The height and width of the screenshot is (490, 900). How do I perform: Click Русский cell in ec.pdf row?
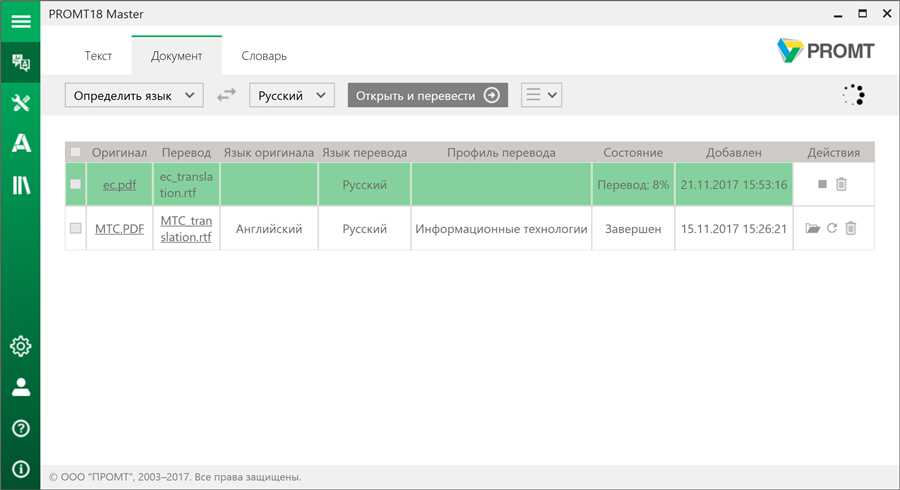[x=364, y=185]
